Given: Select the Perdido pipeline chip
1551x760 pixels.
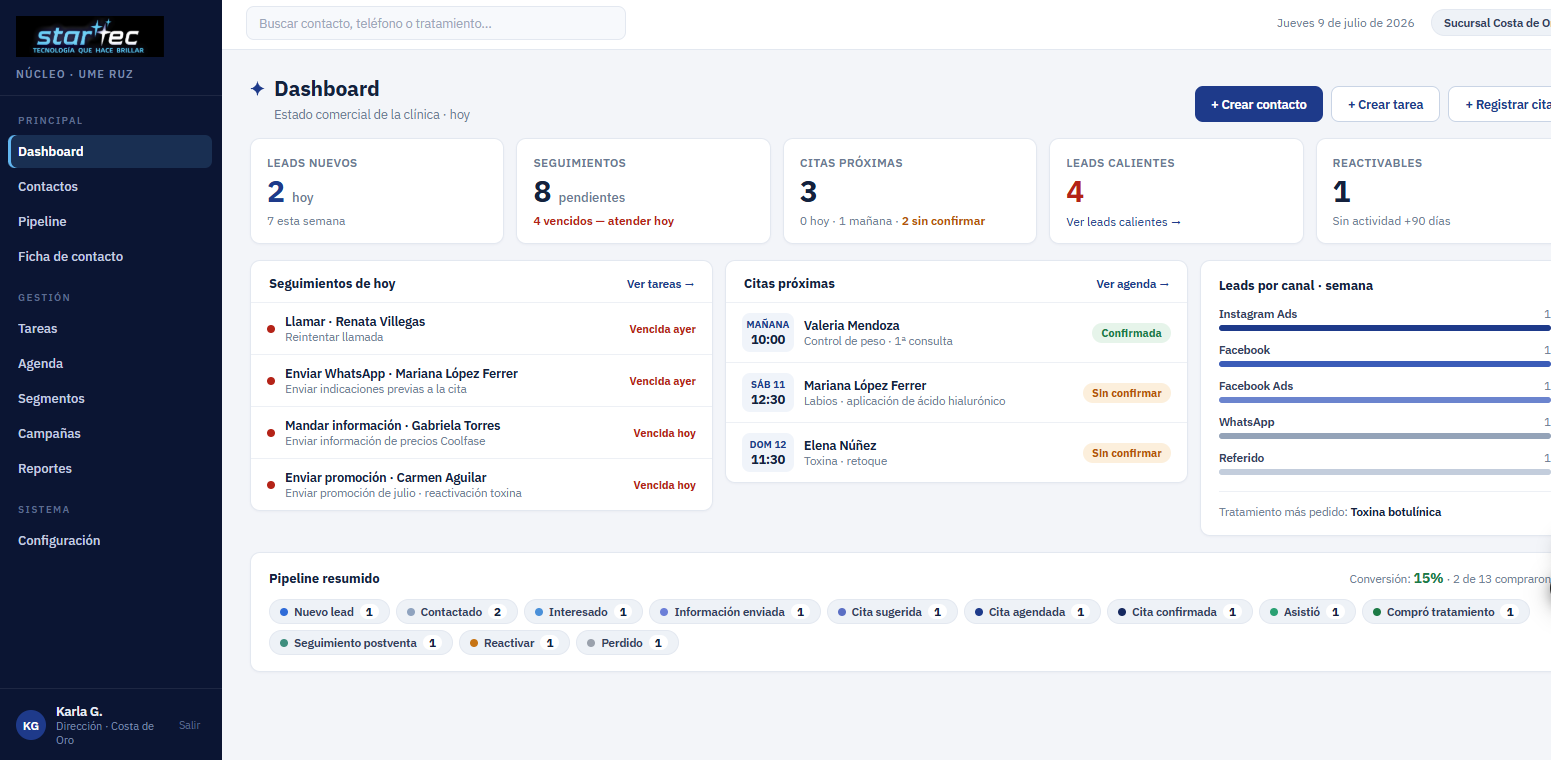Looking at the screenshot, I should tap(627, 643).
